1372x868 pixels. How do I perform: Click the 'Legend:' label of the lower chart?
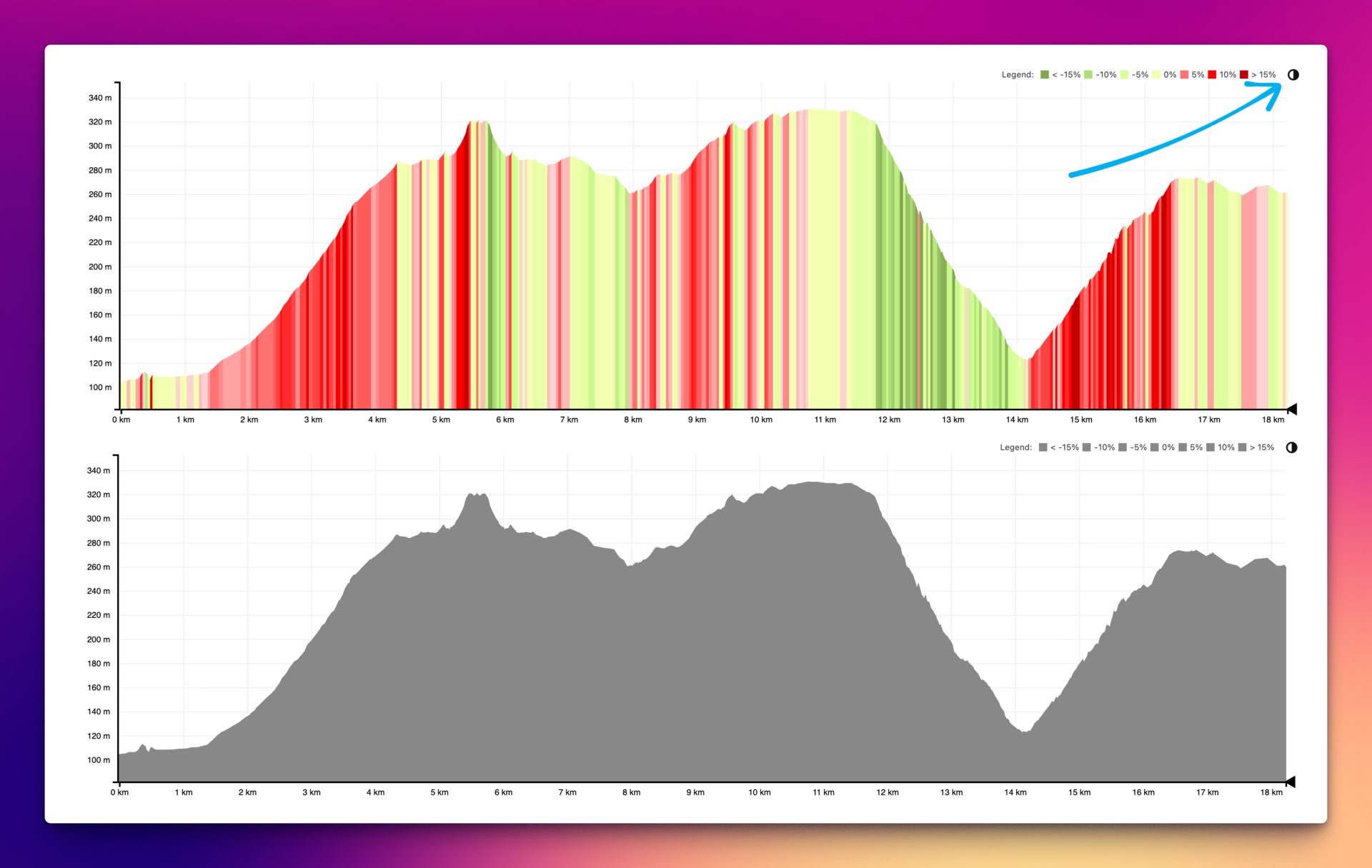pos(1015,448)
